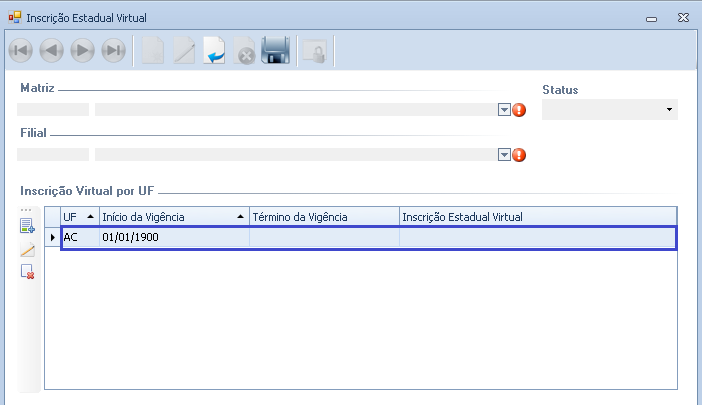702x405 pixels.
Task: Go to the previous record
Action: coord(51,51)
